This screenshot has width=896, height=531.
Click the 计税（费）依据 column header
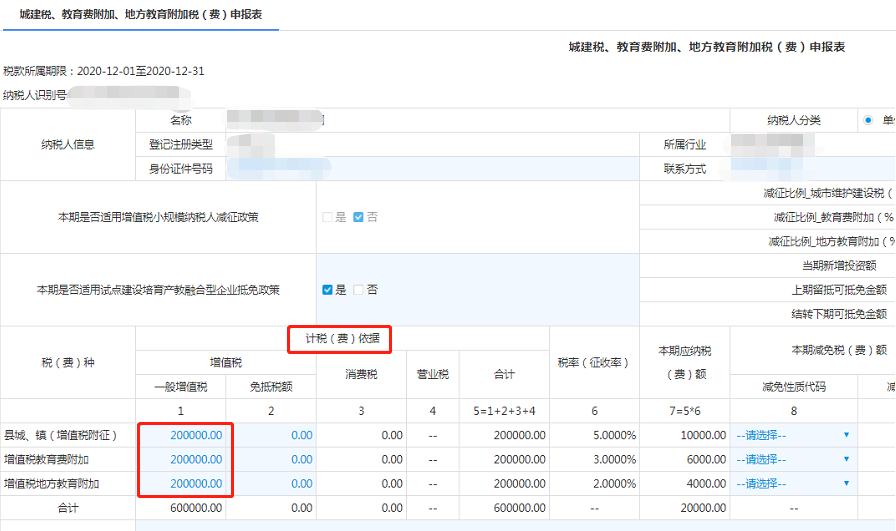[x=340, y=339]
